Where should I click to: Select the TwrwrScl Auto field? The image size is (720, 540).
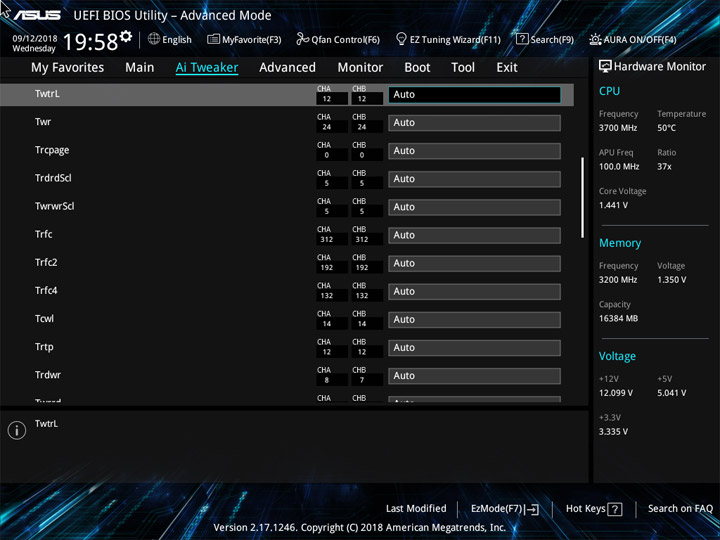[474, 207]
